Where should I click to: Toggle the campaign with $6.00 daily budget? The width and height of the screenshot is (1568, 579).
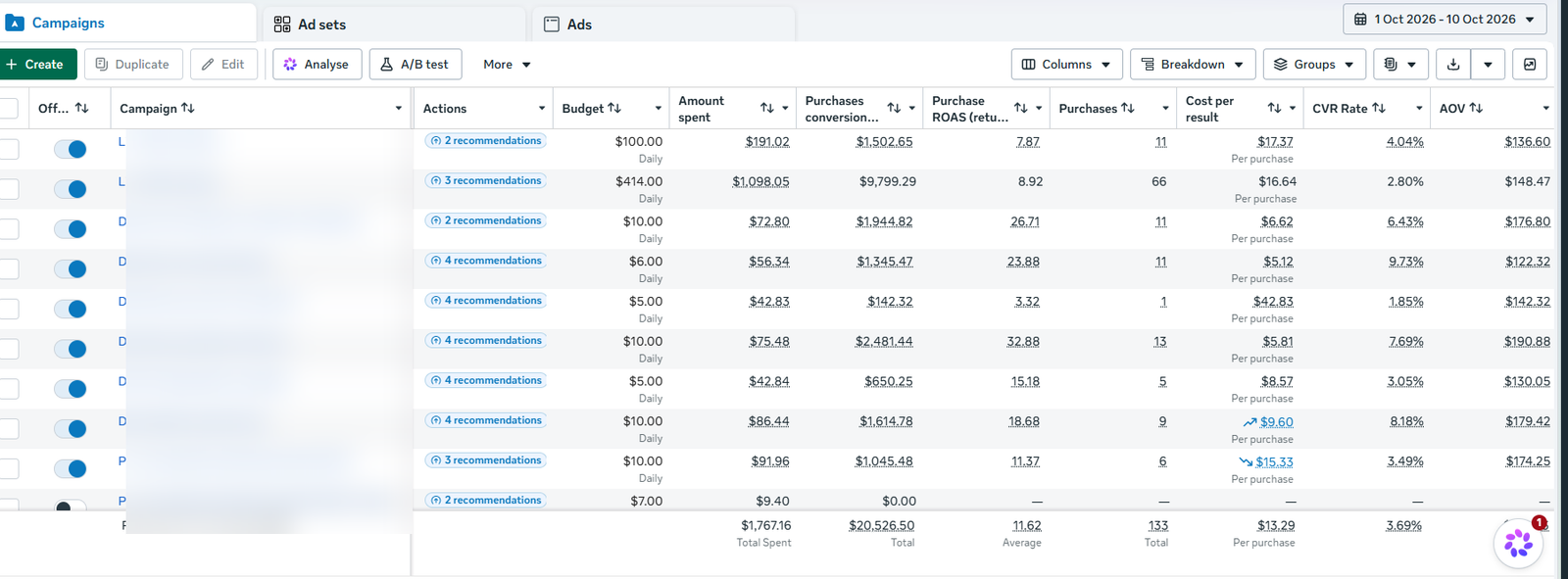tap(71, 269)
